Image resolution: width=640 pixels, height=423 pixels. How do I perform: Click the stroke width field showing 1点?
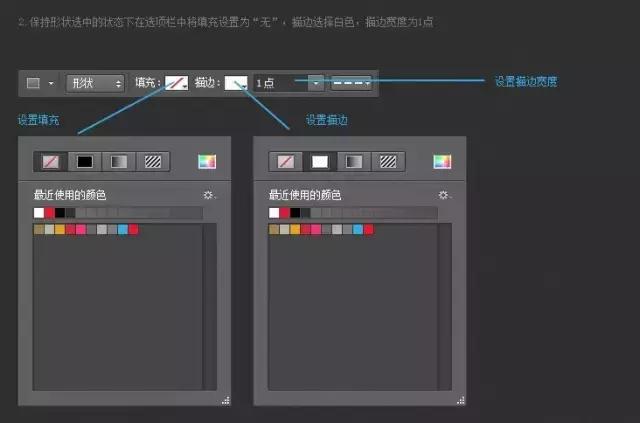[280, 83]
